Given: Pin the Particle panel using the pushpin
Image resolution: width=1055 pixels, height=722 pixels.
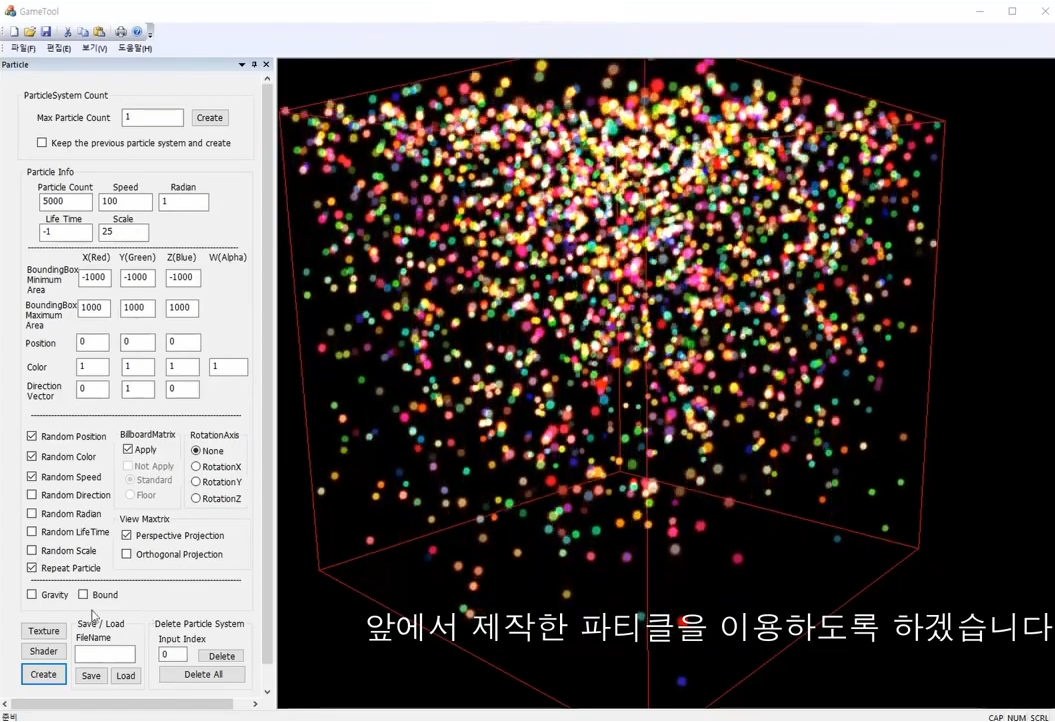Looking at the screenshot, I should 254,64.
